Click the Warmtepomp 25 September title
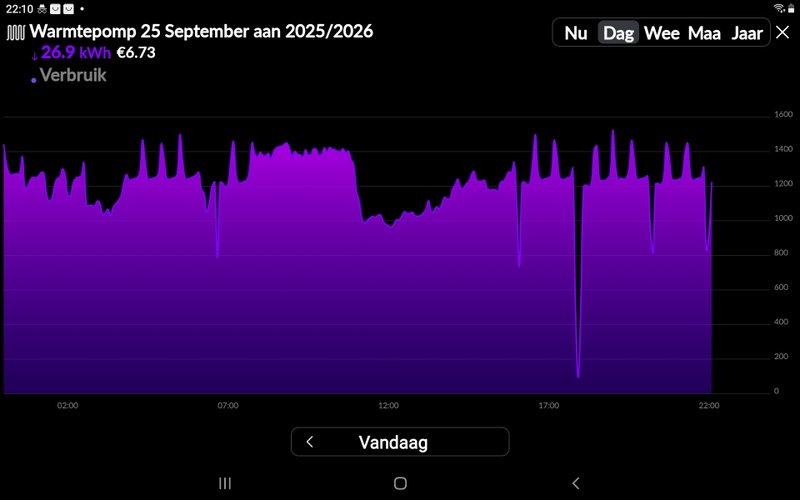This screenshot has width=800, height=500. 201,31
